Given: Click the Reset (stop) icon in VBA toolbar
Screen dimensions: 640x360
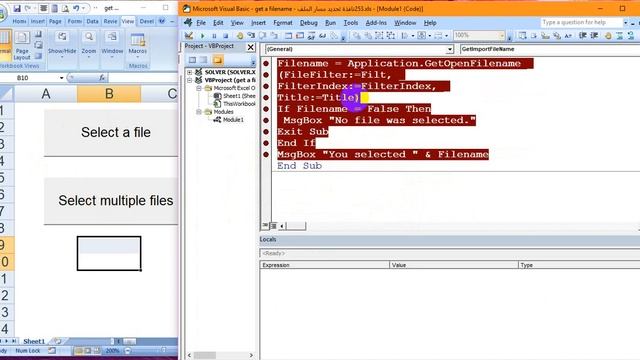Looking at the screenshot, I should (x=225, y=36).
